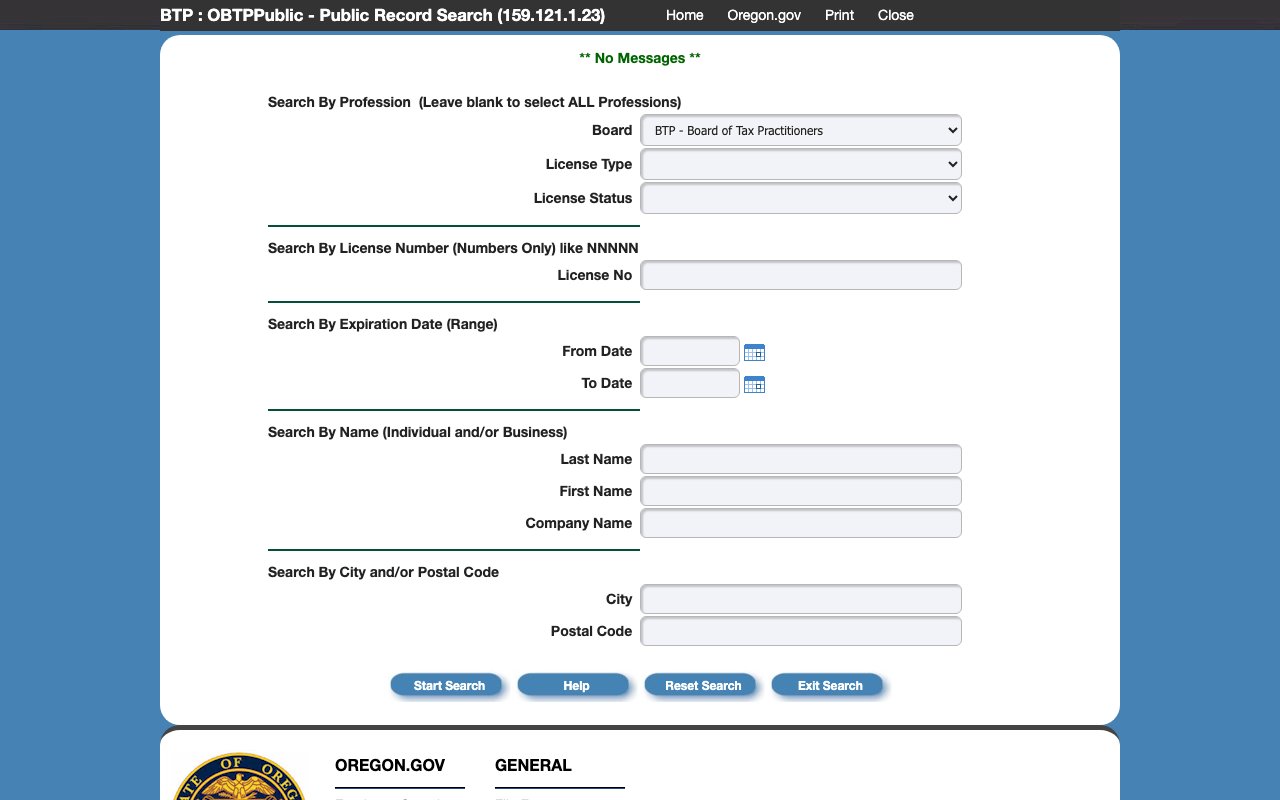Screen dimensions: 1280x800
Task: Open the From Date calendar picker
Action: [x=755, y=352]
